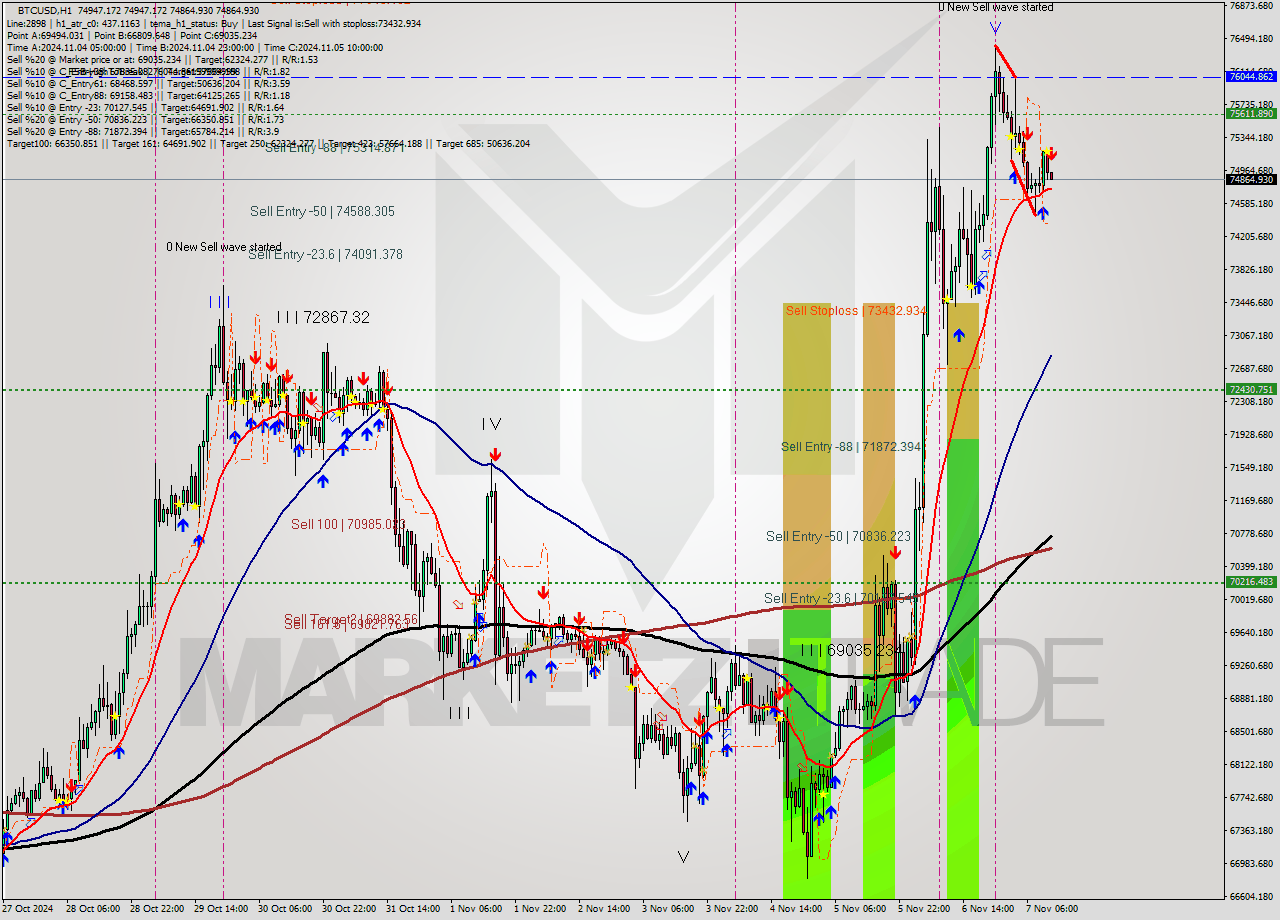Click the current price tag 74864.930
Screen dimensions: 1280x920
(x=1251, y=179)
